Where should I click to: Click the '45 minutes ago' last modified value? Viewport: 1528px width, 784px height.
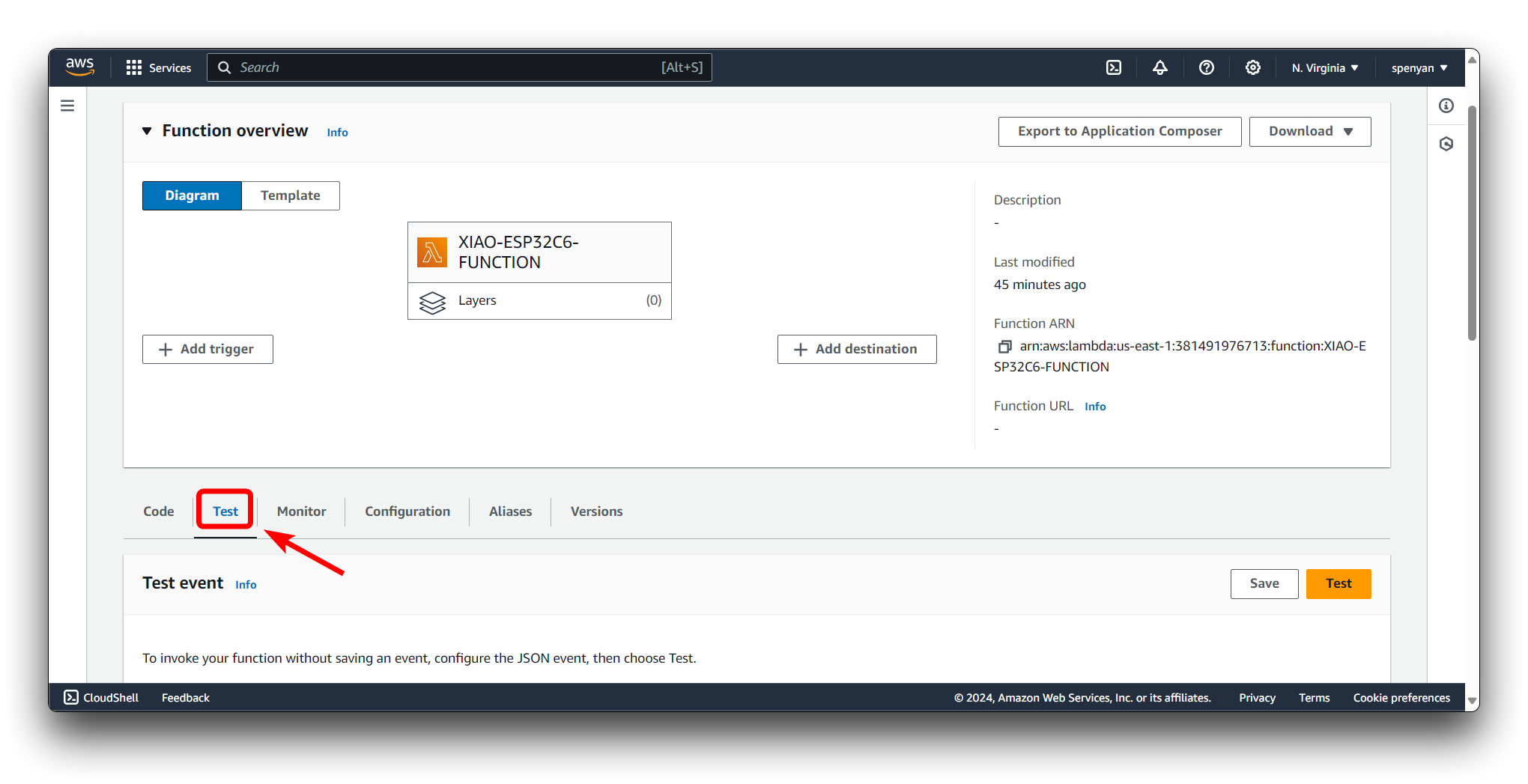(x=1040, y=285)
